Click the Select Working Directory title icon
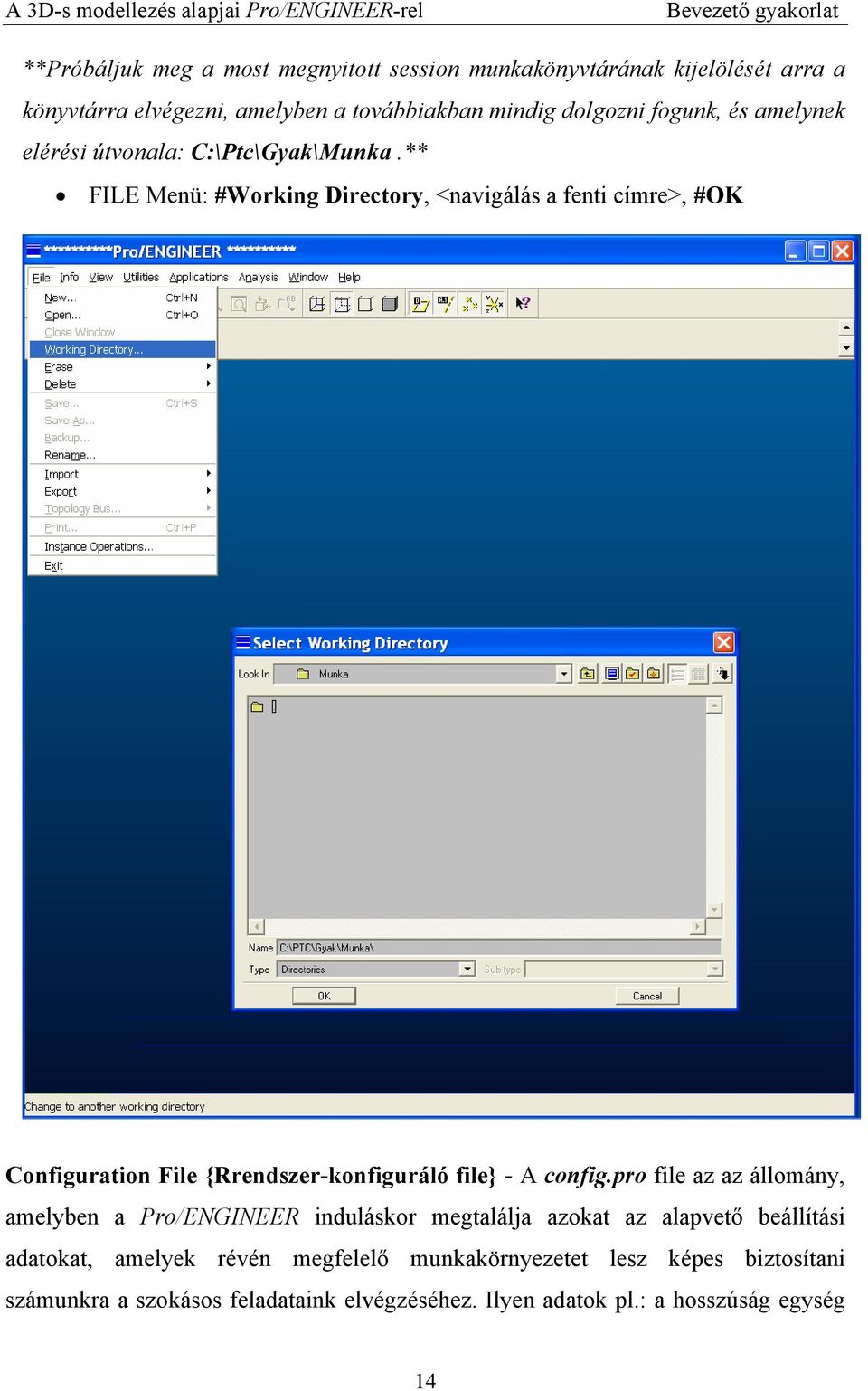Screen dimensions: 868x1391 tap(242, 642)
